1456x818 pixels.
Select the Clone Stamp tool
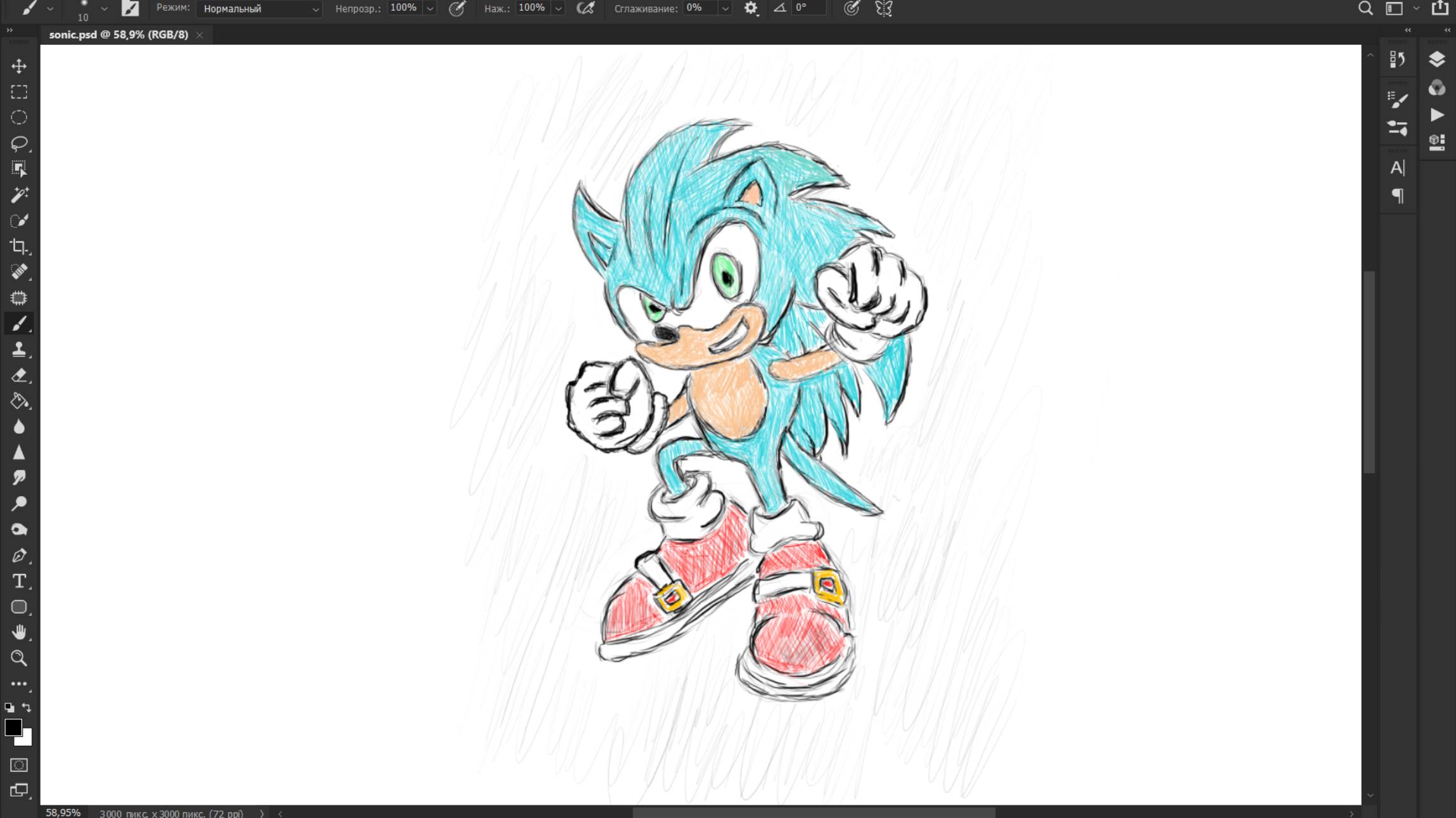coord(19,349)
